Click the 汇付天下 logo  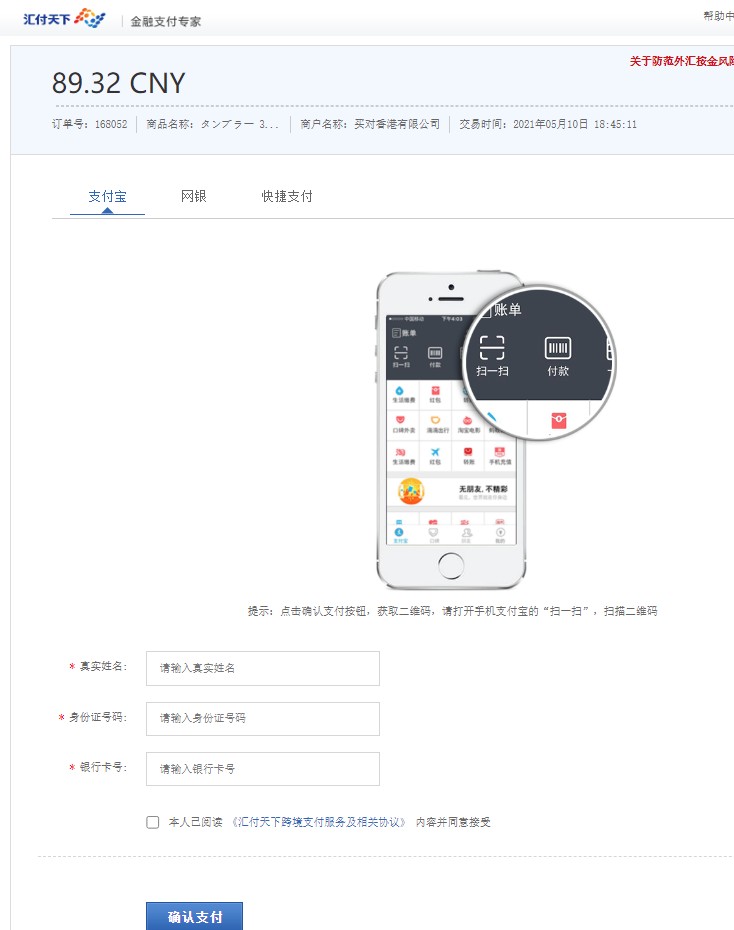point(64,18)
